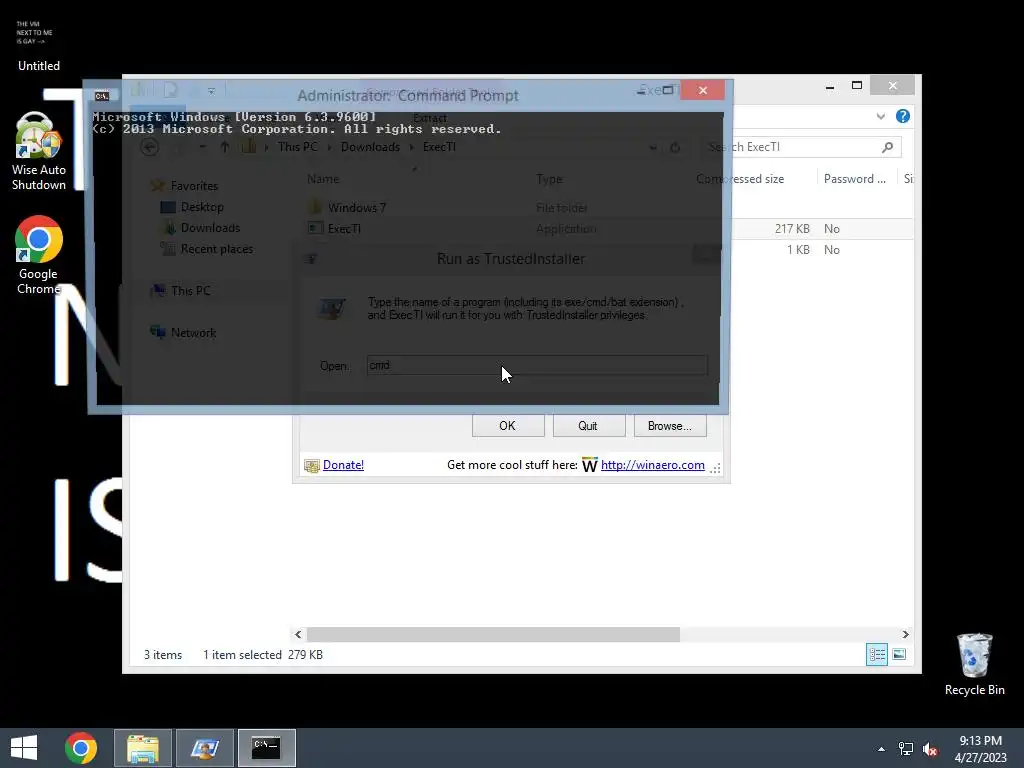This screenshot has height=768, width=1024.
Task: Select the No value beside 217 KB
Action: (831, 229)
